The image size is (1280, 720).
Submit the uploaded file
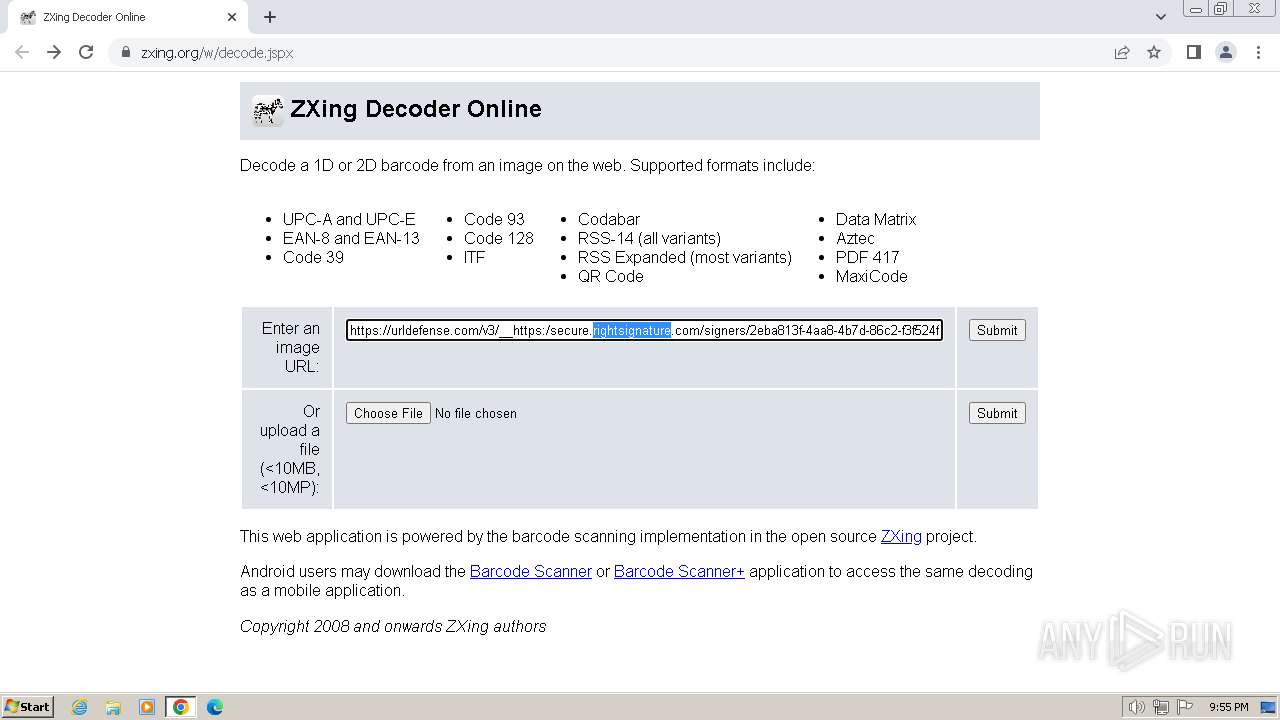(997, 413)
